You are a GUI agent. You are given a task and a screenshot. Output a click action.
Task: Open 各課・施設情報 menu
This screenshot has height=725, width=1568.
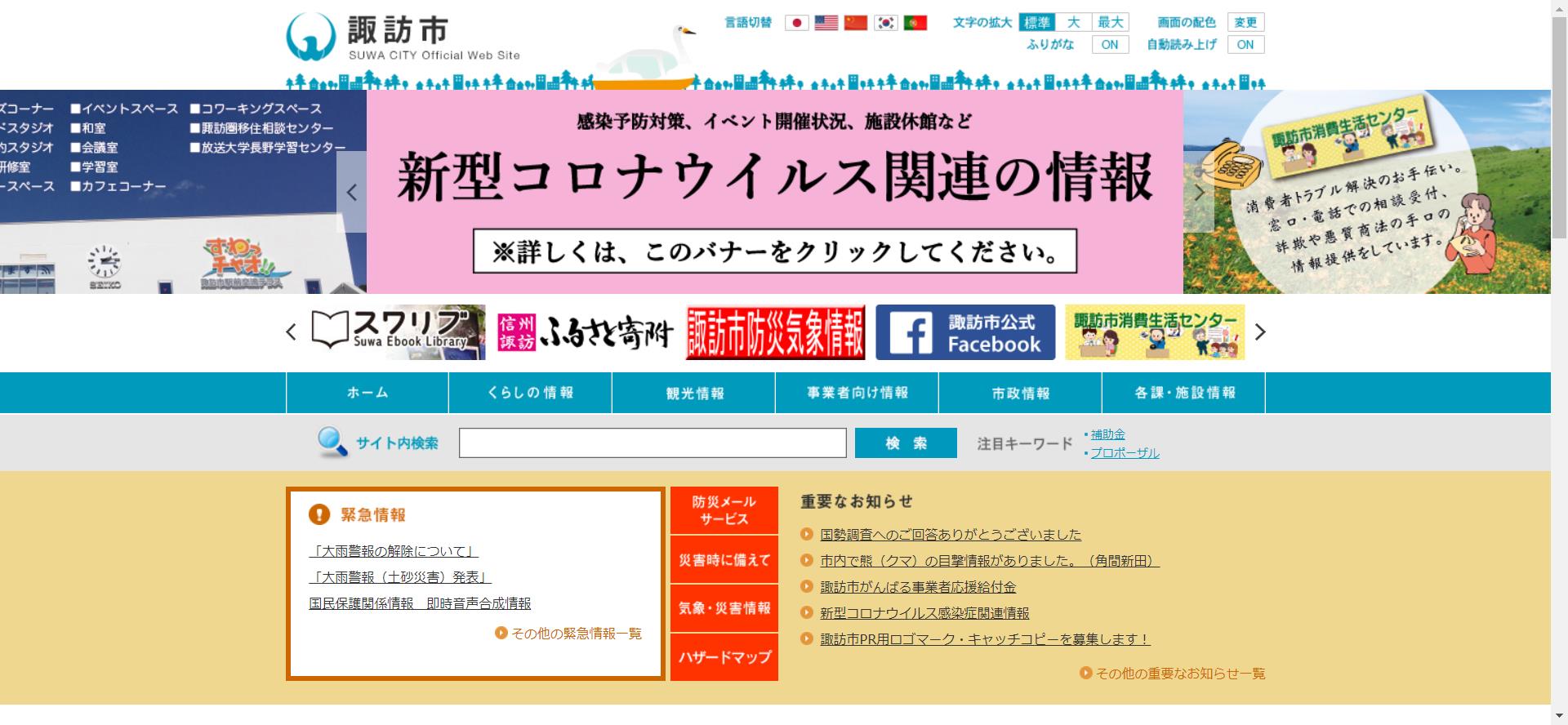click(1184, 393)
